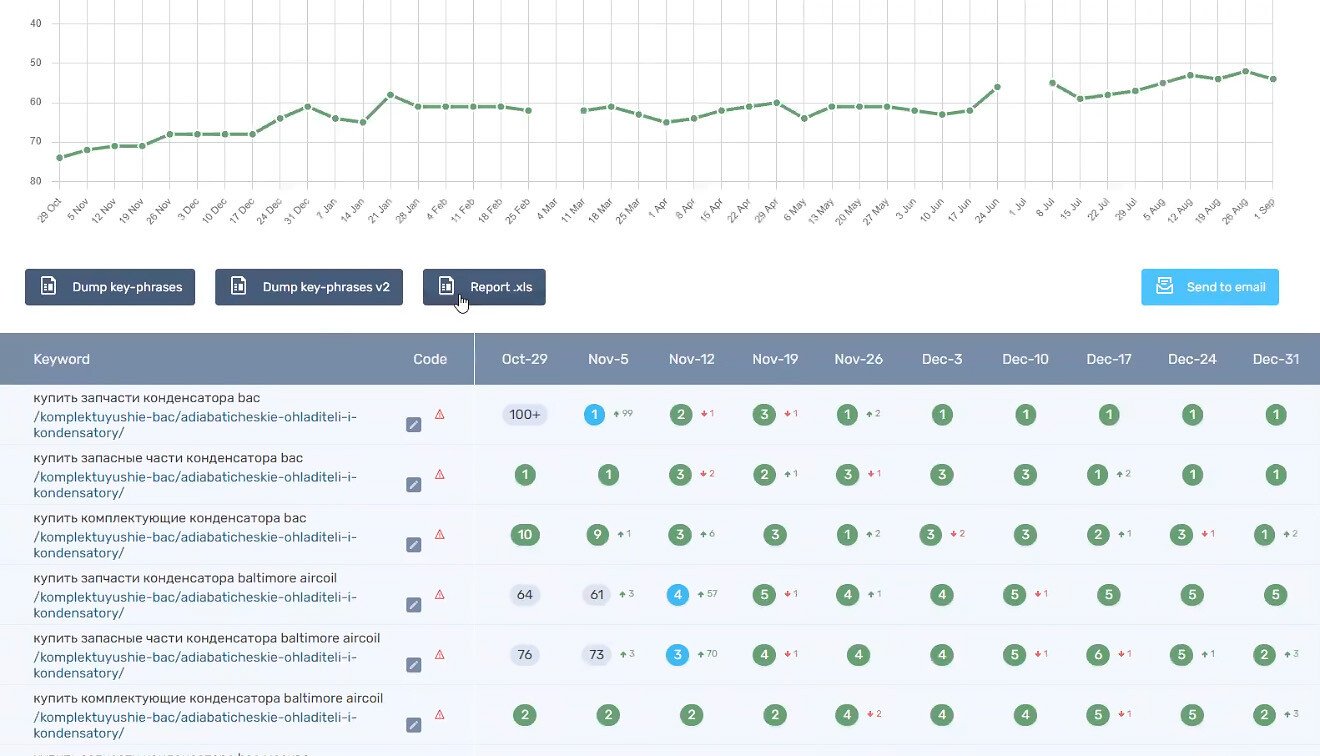Click the Dump key-phrases button
1320x756 pixels.
click(110, 287)
